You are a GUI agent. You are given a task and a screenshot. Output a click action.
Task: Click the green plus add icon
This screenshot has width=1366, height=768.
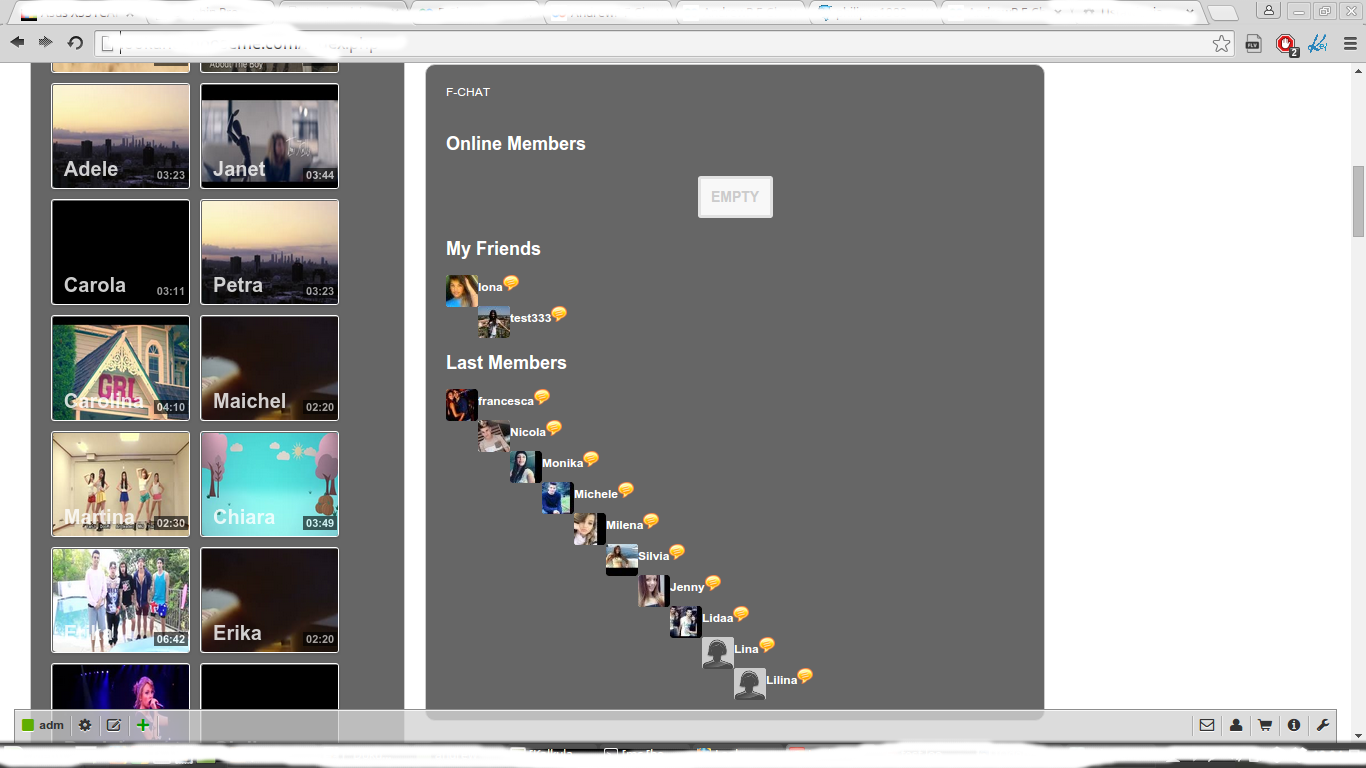[x=143, y=725]
